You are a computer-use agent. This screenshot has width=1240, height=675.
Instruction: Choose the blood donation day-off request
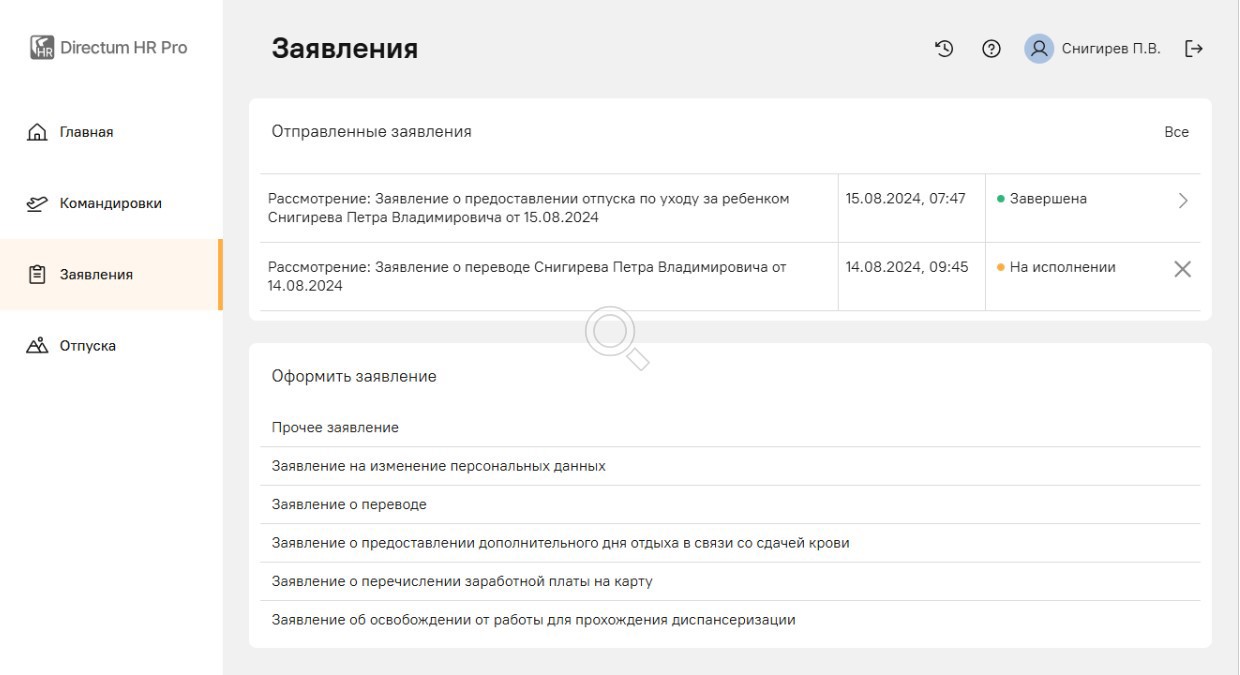560,543
